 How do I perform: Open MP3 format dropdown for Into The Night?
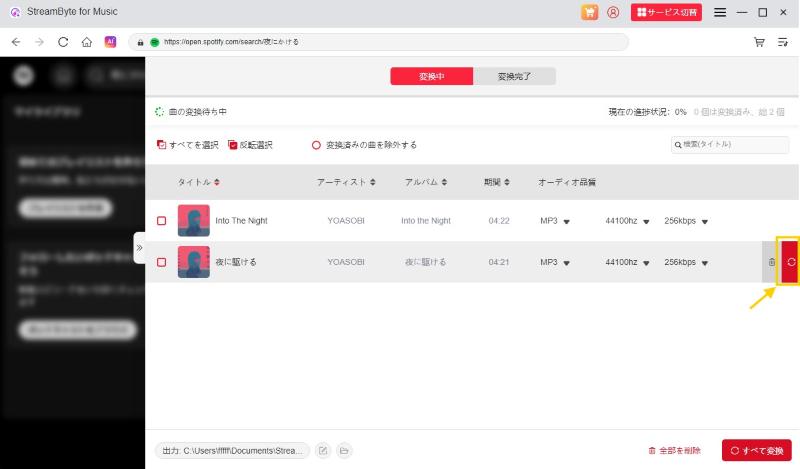click(x=555, y=221)
